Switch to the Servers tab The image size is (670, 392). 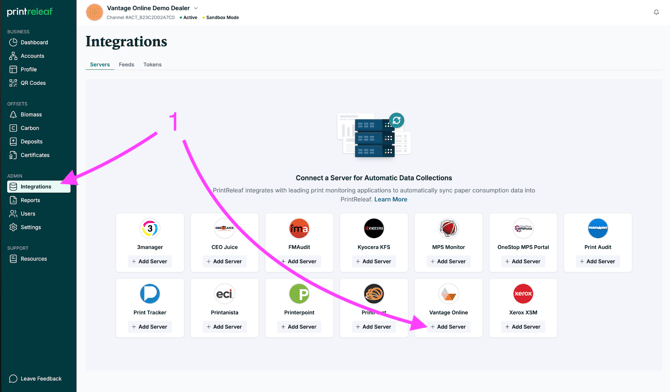[x=100, y=65]
